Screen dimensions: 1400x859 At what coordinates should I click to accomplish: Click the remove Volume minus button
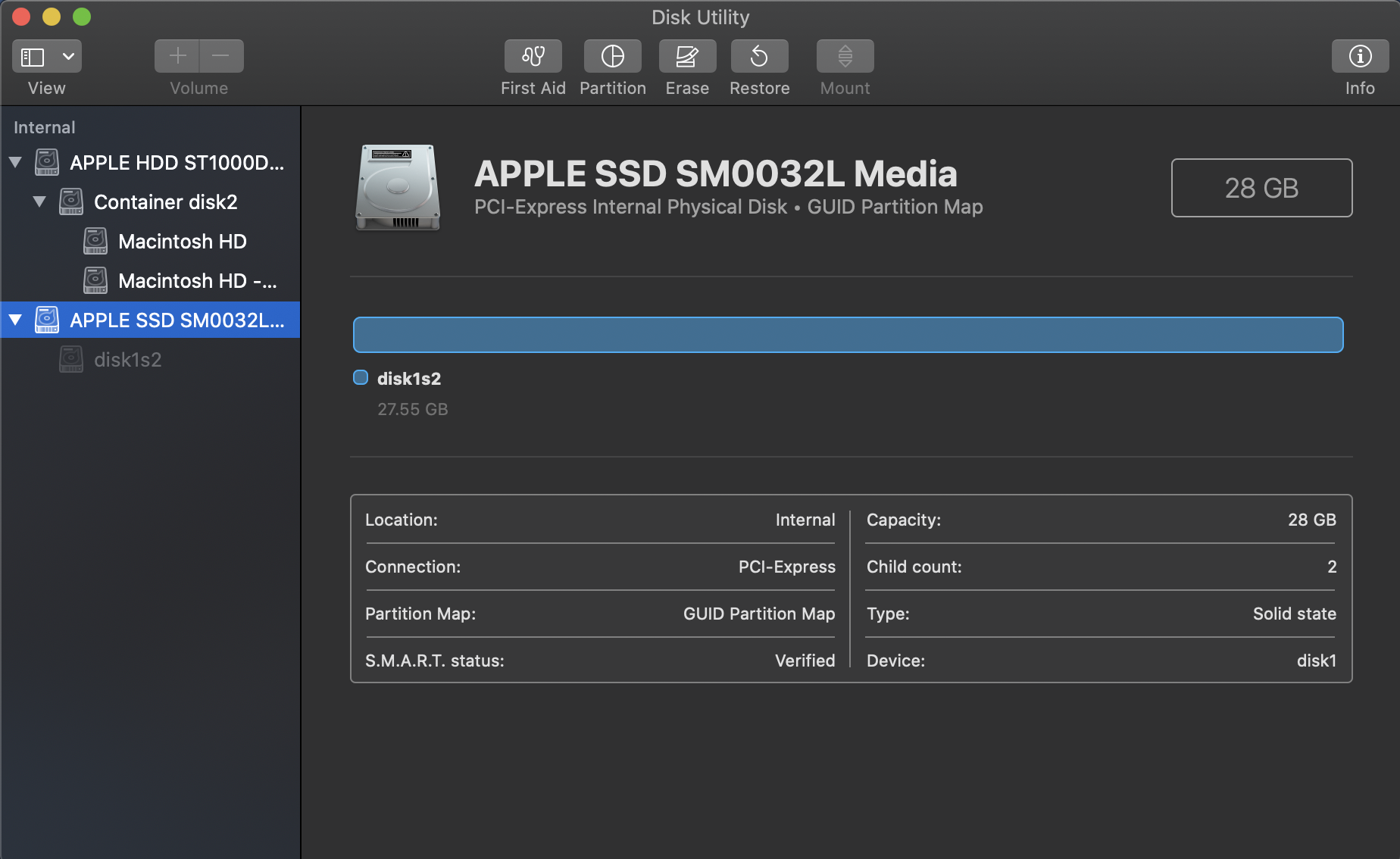(x=221, y=56)
